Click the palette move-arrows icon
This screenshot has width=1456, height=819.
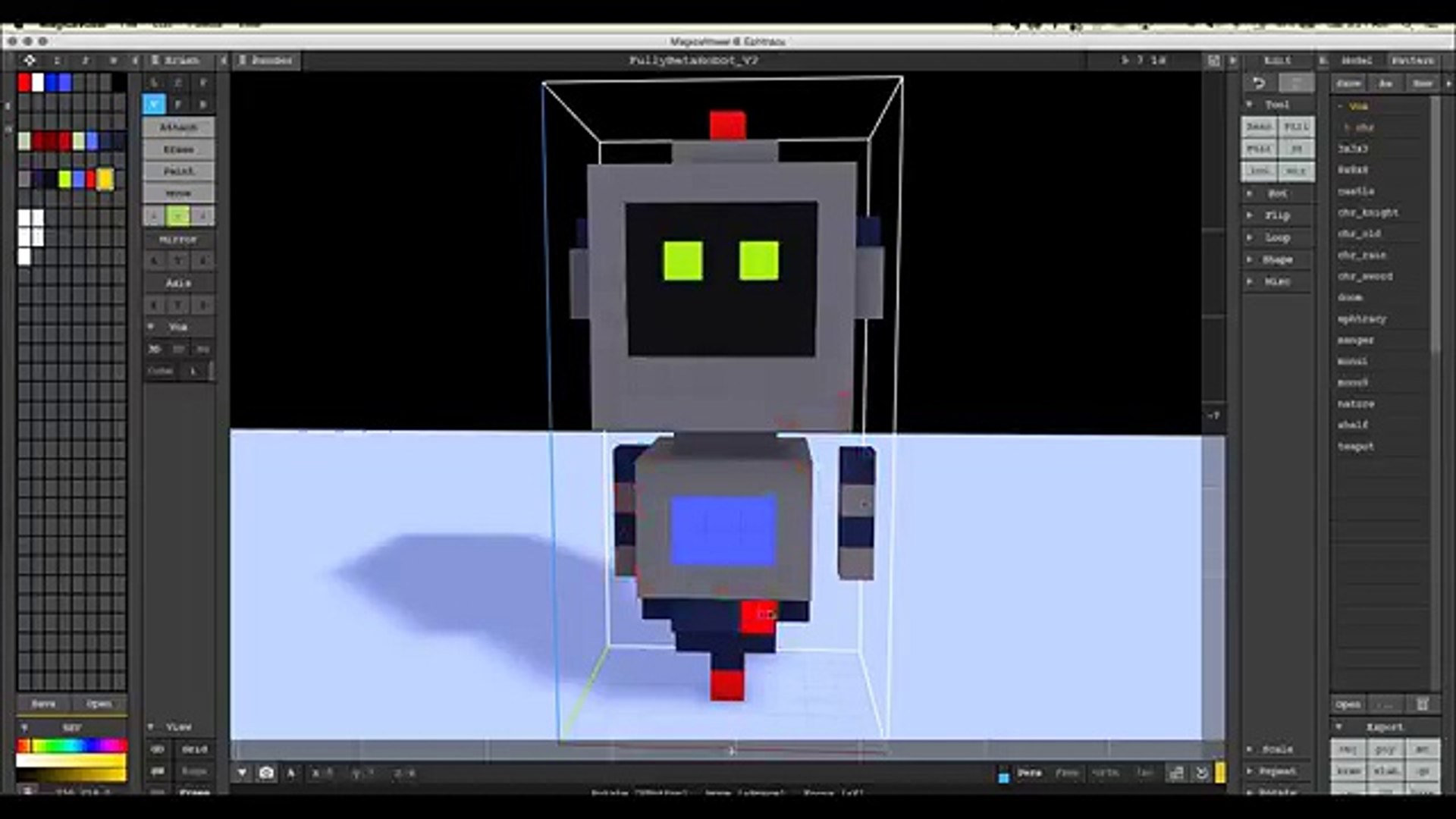(29, 60)
